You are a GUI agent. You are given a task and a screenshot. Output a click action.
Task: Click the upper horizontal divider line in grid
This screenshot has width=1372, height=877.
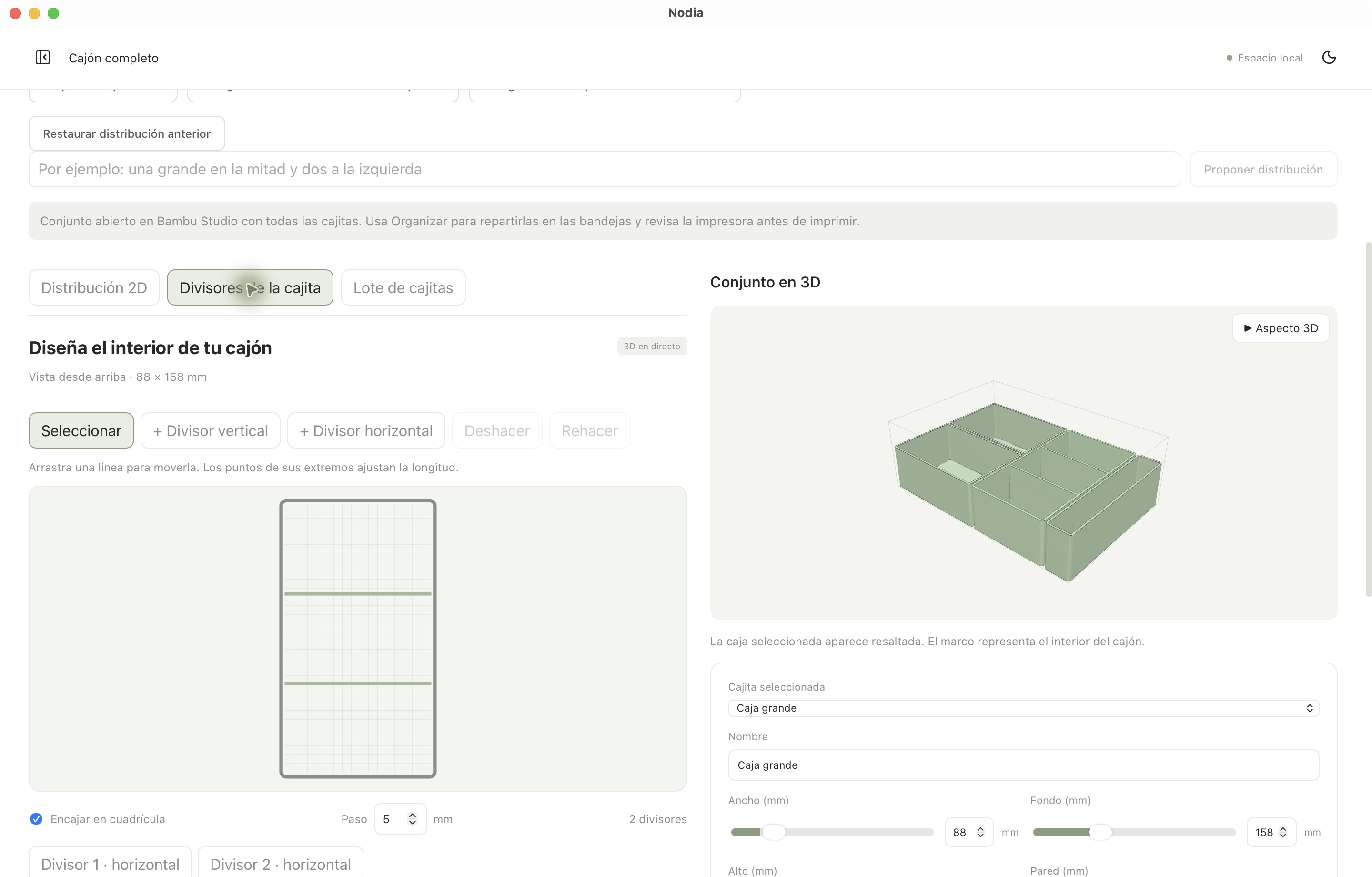point(358,593)
